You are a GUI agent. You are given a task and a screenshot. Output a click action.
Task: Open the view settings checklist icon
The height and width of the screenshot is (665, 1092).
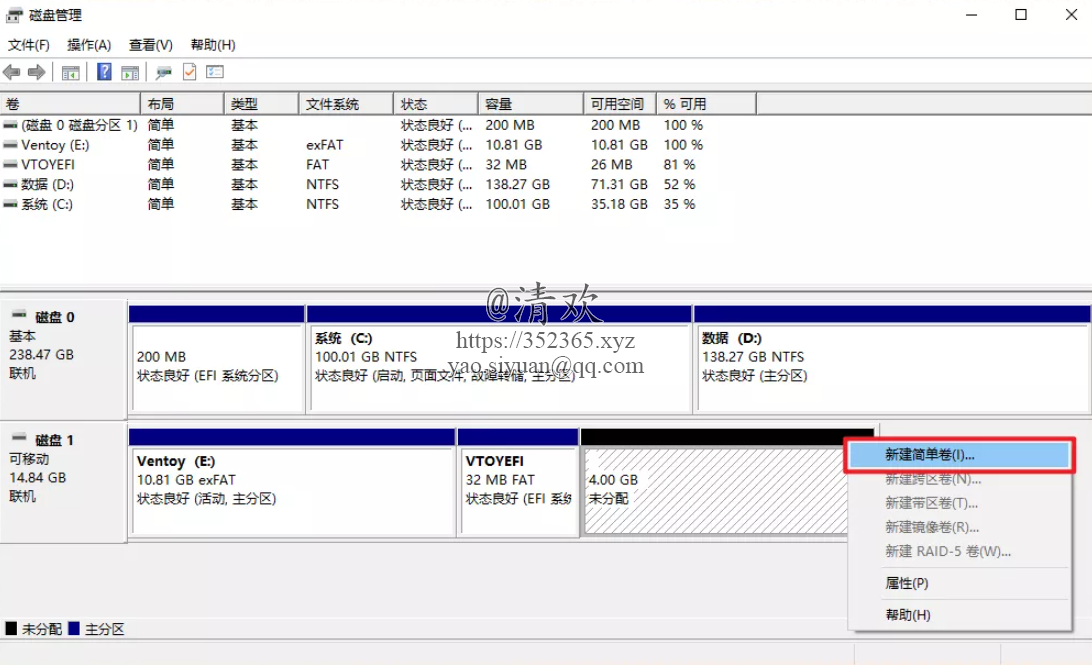(x=214, y=72)
